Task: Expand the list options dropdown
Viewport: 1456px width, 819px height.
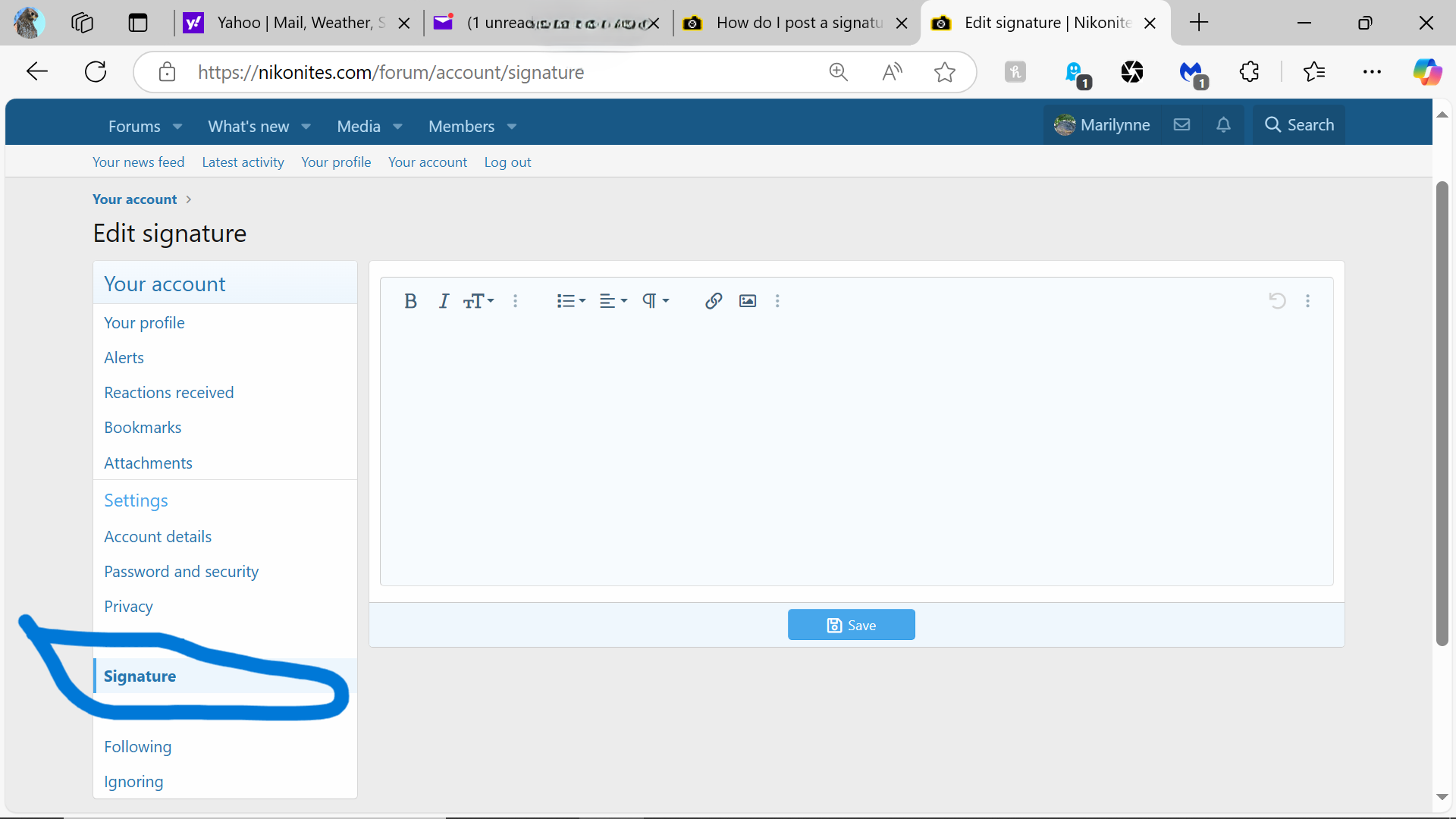Action: coord(571,301)
